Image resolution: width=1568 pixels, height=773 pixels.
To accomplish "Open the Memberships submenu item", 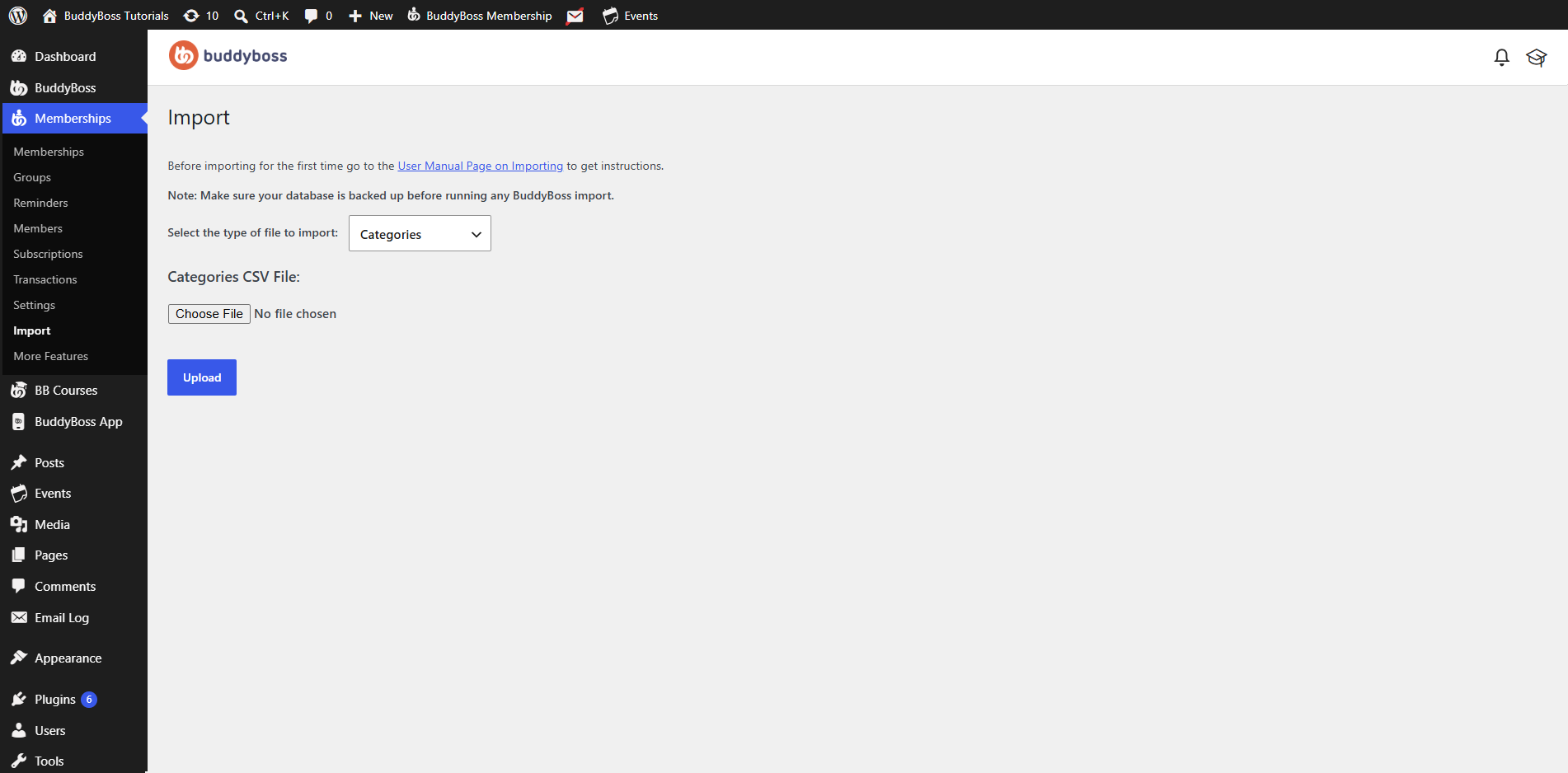I will point(49,152).
